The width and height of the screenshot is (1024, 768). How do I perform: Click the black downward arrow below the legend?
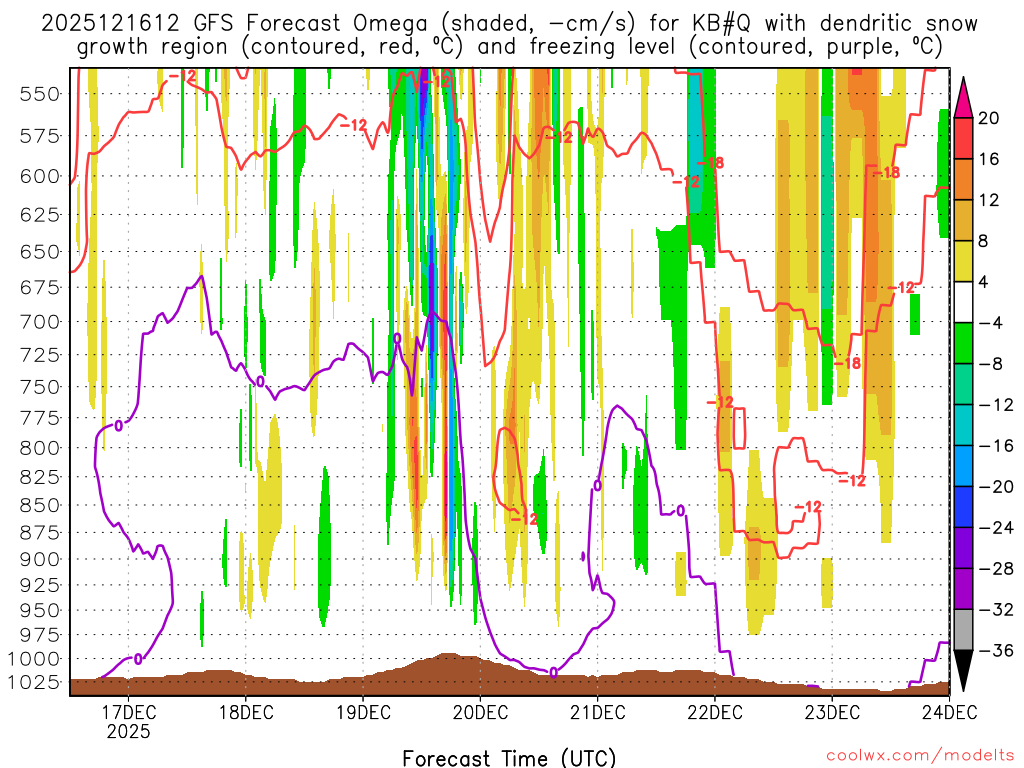pyautogui.click(x=963, y=670)
